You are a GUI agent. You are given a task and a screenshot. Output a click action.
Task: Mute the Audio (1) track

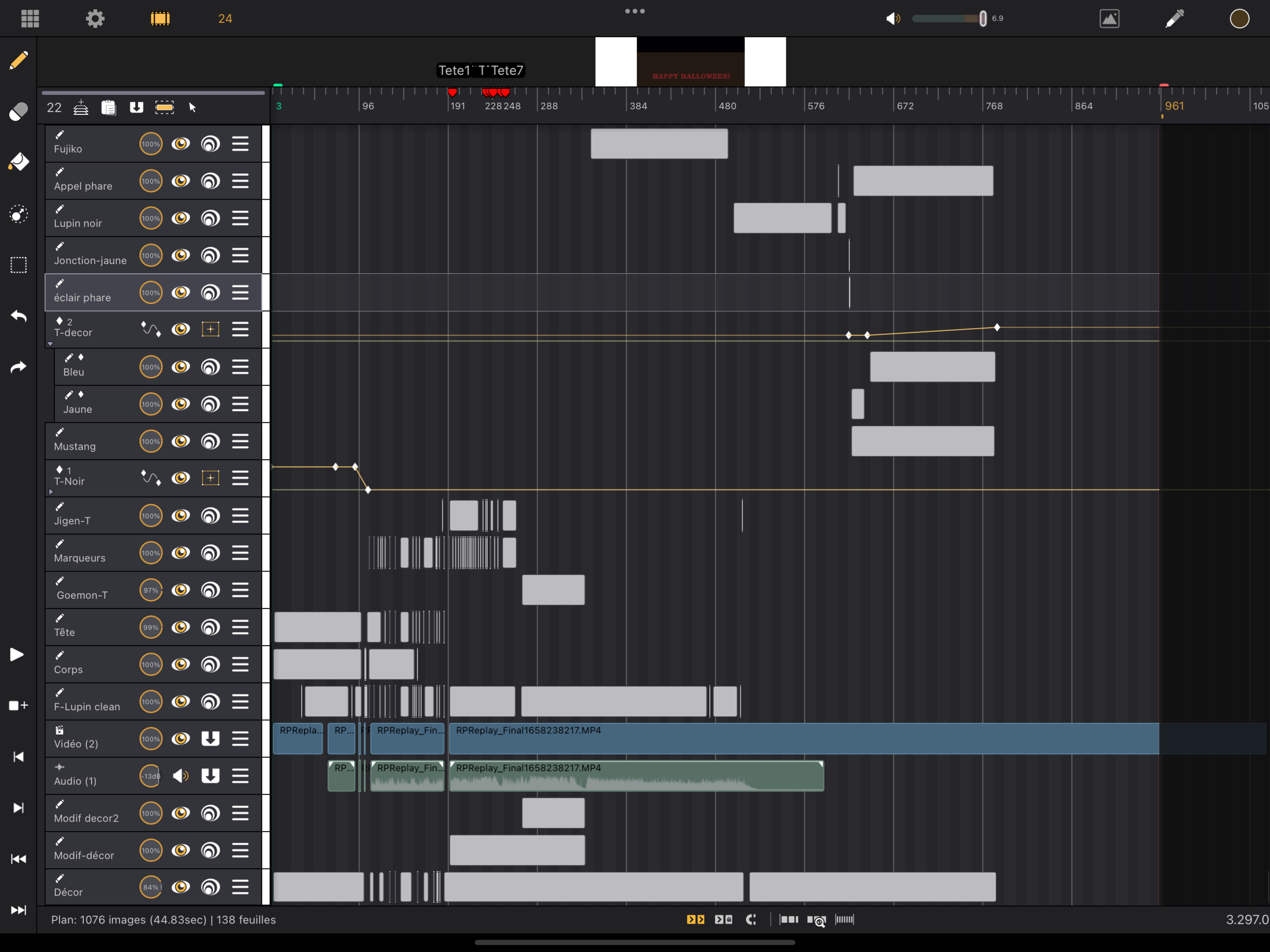coord(181,776)
